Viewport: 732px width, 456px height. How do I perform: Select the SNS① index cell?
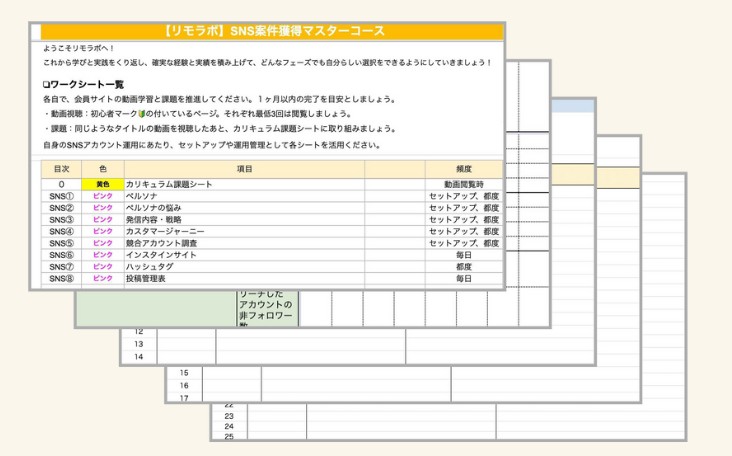(61, 197)
